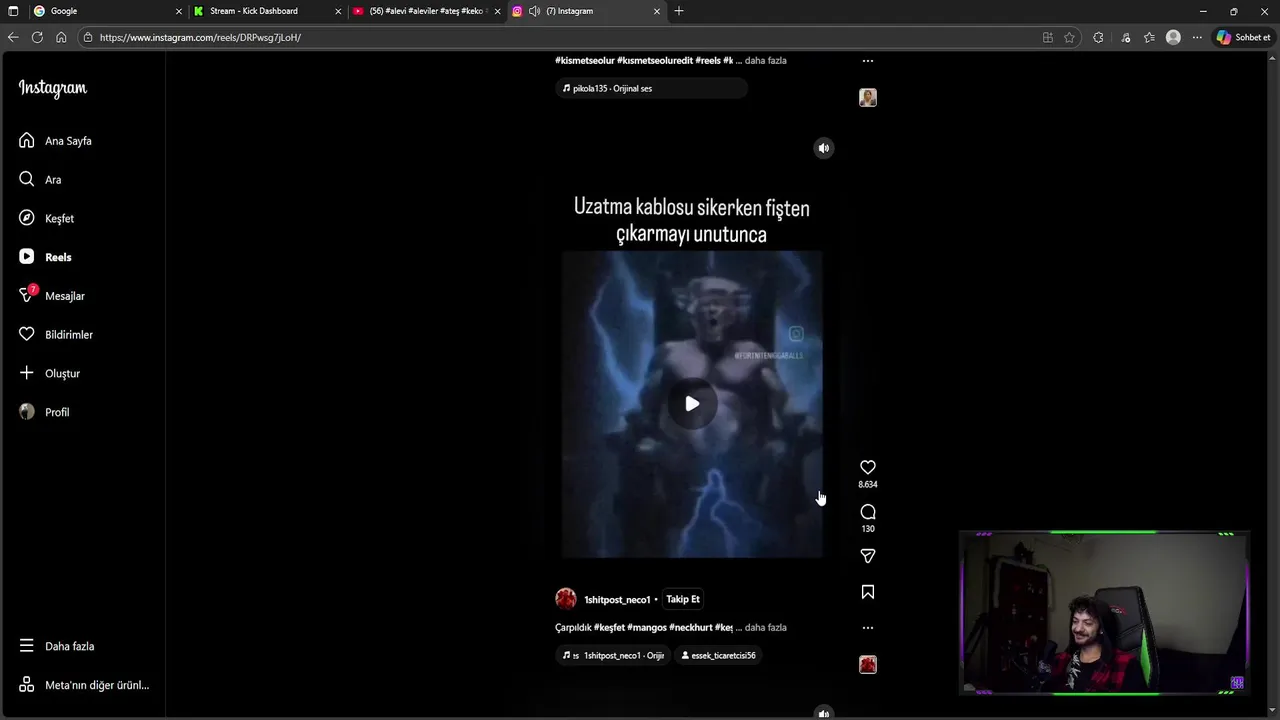Click the #neckhurt hashtag
Screen dimensions: 1280x720
tap(691, 628)
